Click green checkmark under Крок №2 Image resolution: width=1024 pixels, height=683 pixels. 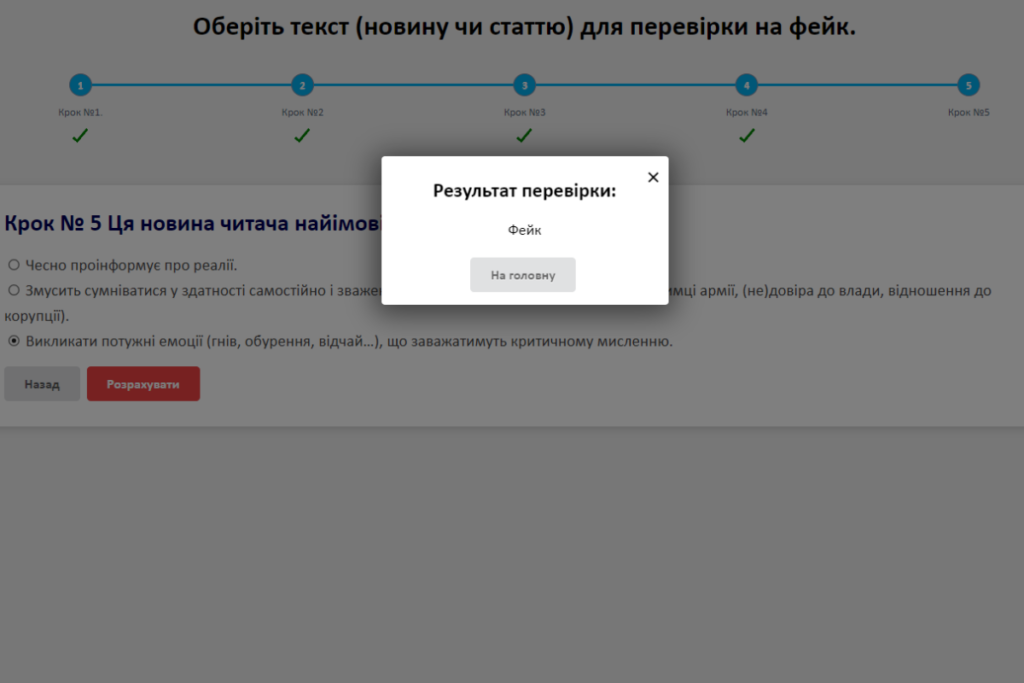(302, 135)
